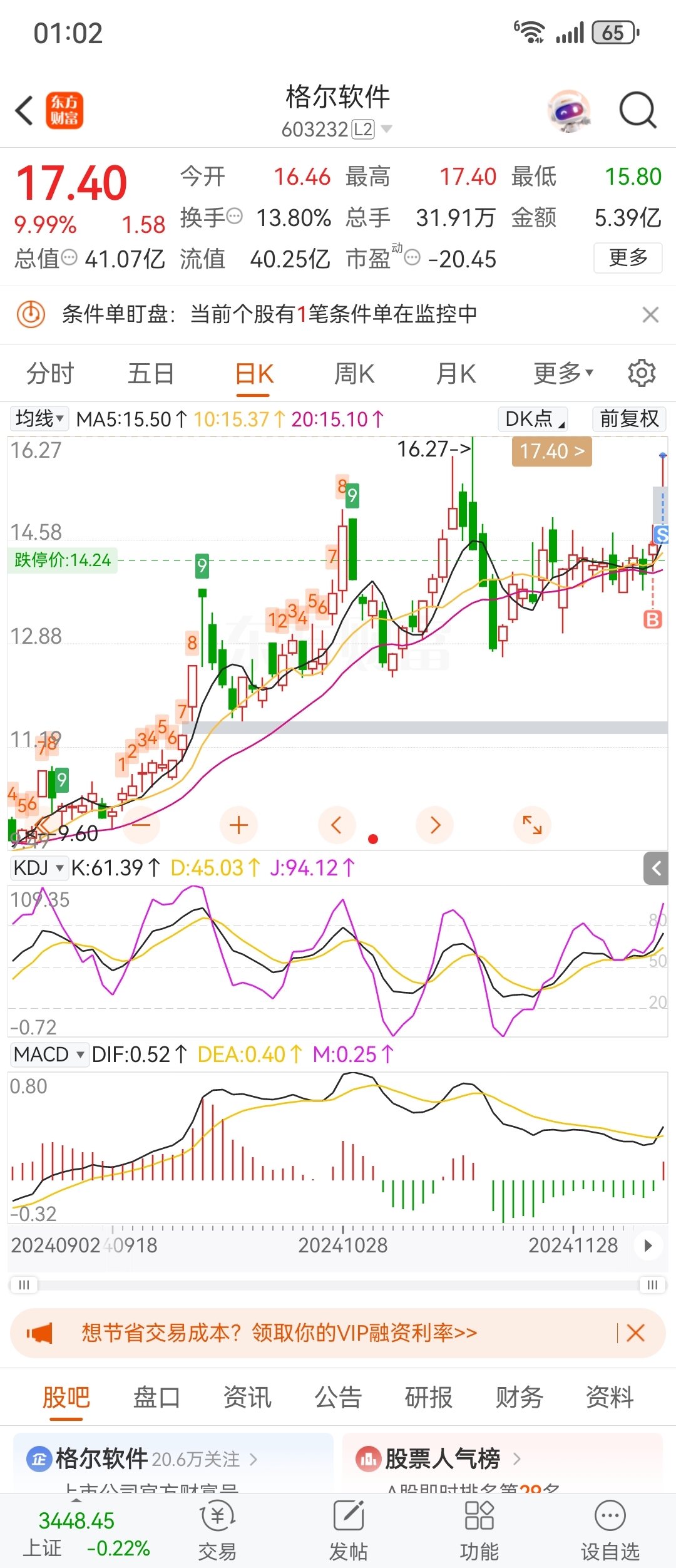Open the MACD indicator dropdown
Viewport: 676px width, 1568px height.
(49, 1055)
